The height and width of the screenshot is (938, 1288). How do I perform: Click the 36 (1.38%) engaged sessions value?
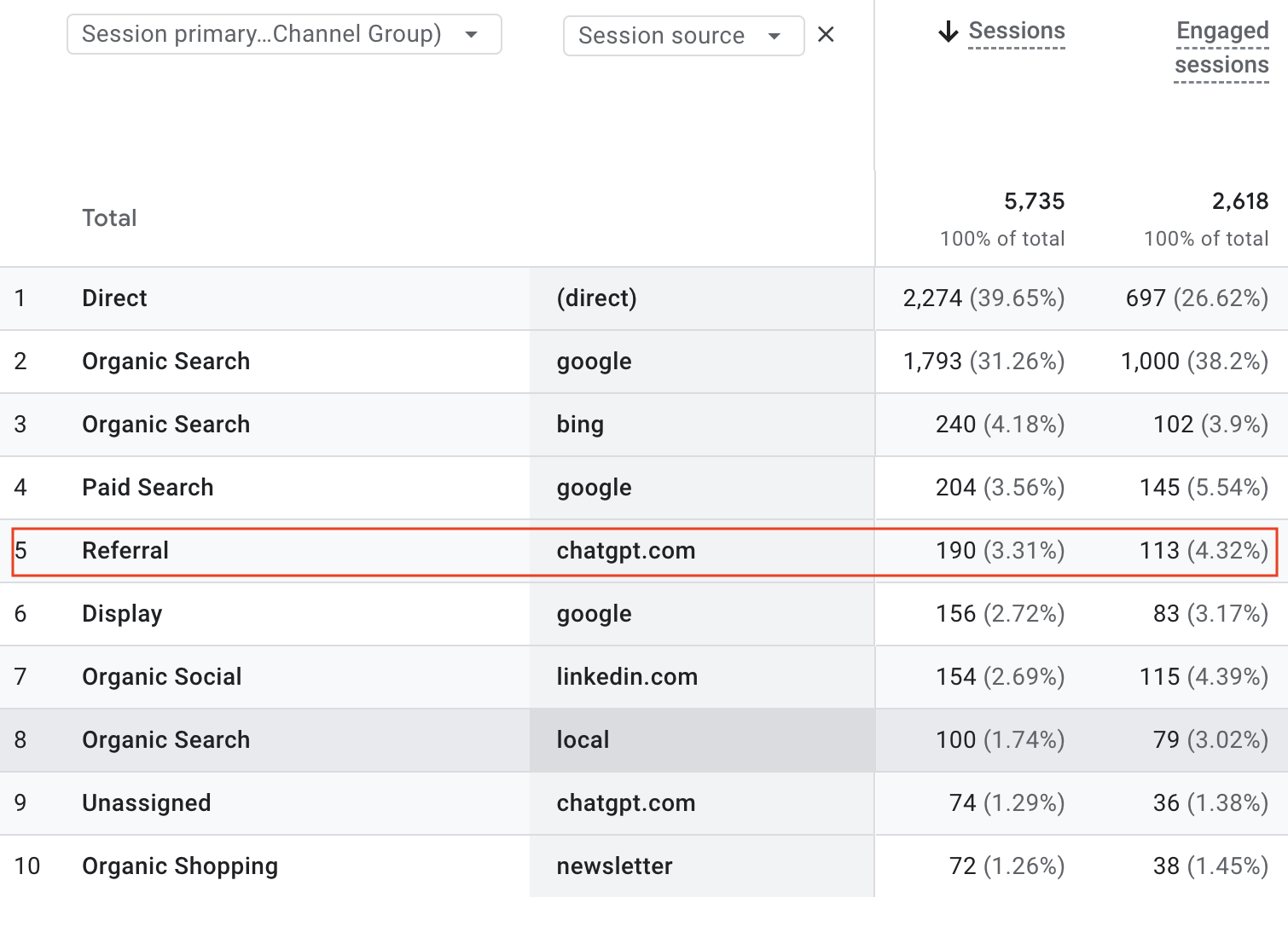(x=1211, y=803)
